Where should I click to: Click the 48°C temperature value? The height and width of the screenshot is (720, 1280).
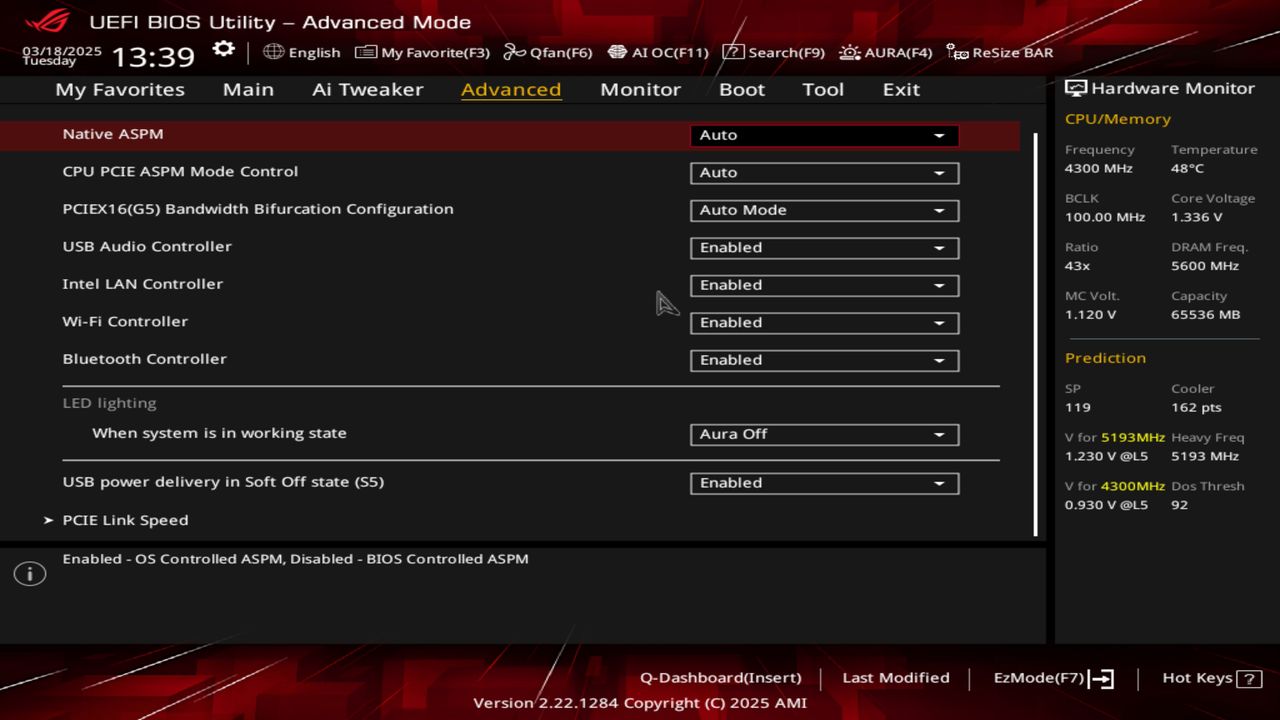coord(1188,169)
